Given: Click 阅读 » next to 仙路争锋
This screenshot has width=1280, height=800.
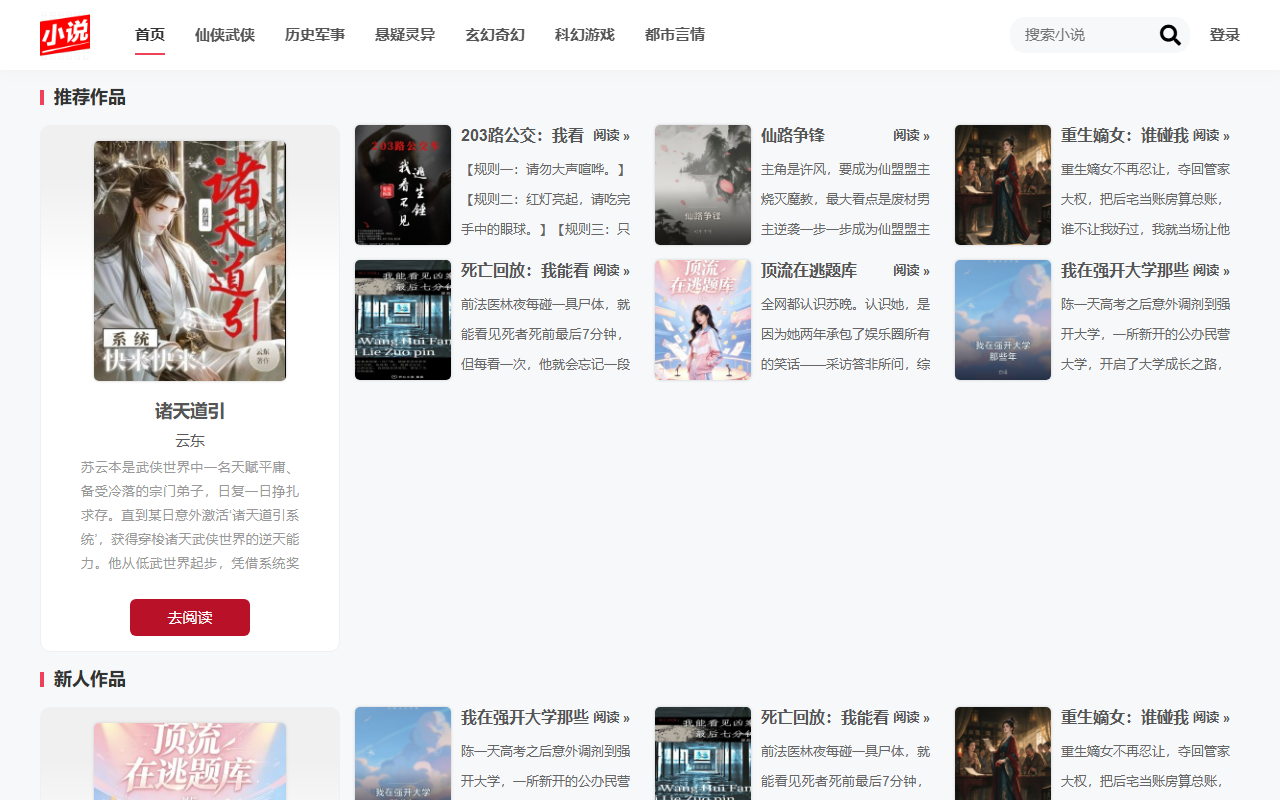Looking at the screenshot, I should (x=911, y=135).
